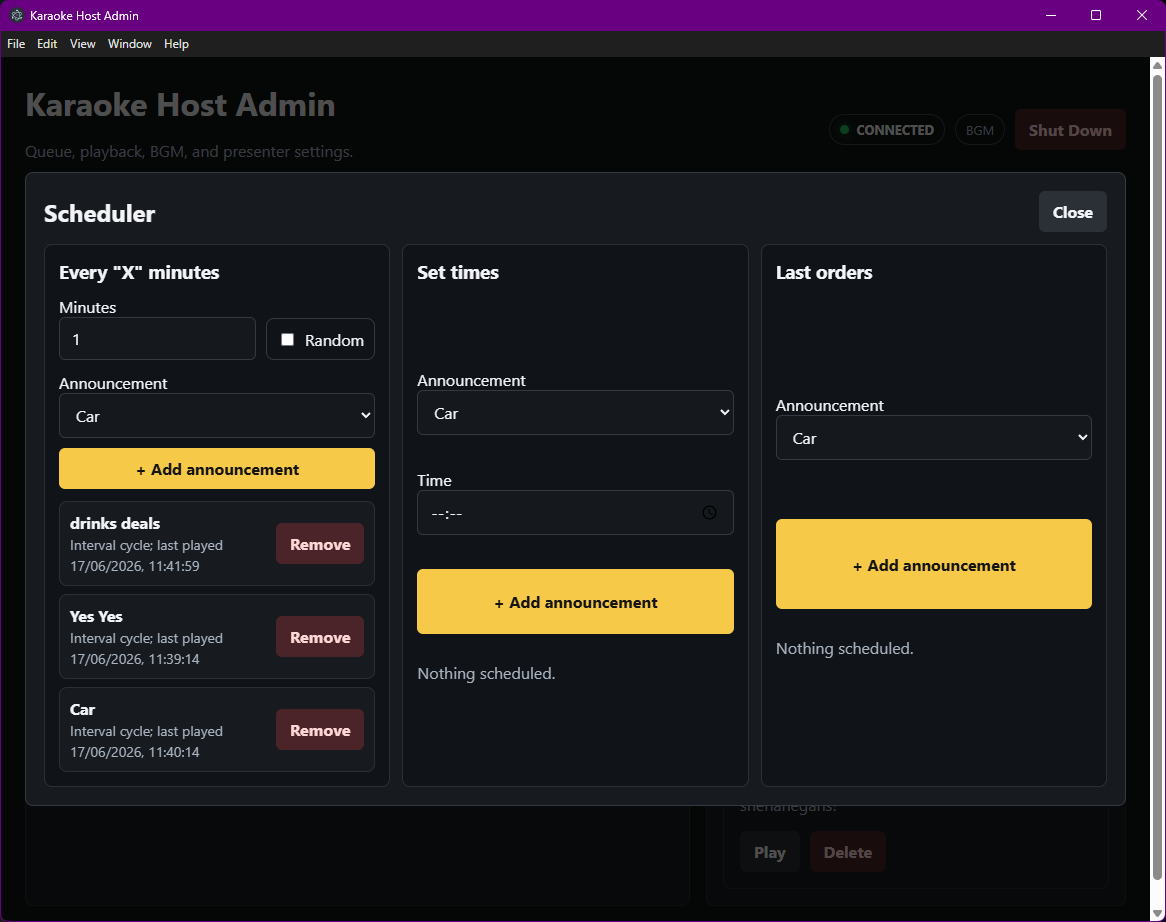Open the View menu
This screenshot has height=922, width=1166.
click(83, 44)
